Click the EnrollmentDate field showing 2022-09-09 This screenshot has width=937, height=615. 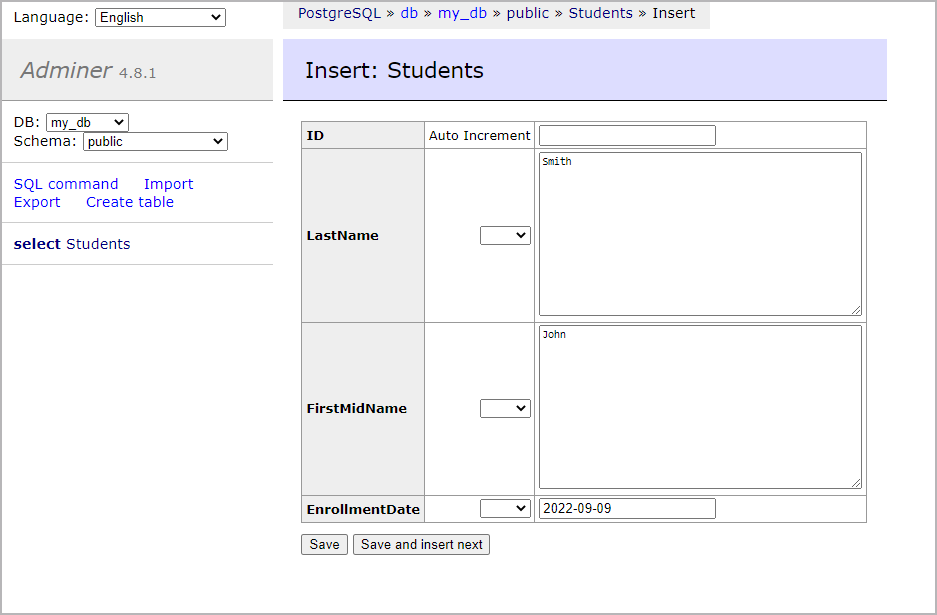627,509
